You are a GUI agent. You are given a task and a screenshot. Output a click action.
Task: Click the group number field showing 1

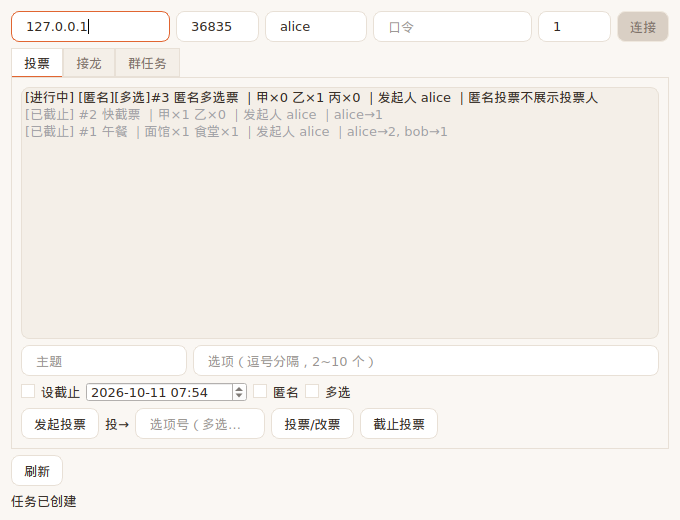(x=574, y=26)
